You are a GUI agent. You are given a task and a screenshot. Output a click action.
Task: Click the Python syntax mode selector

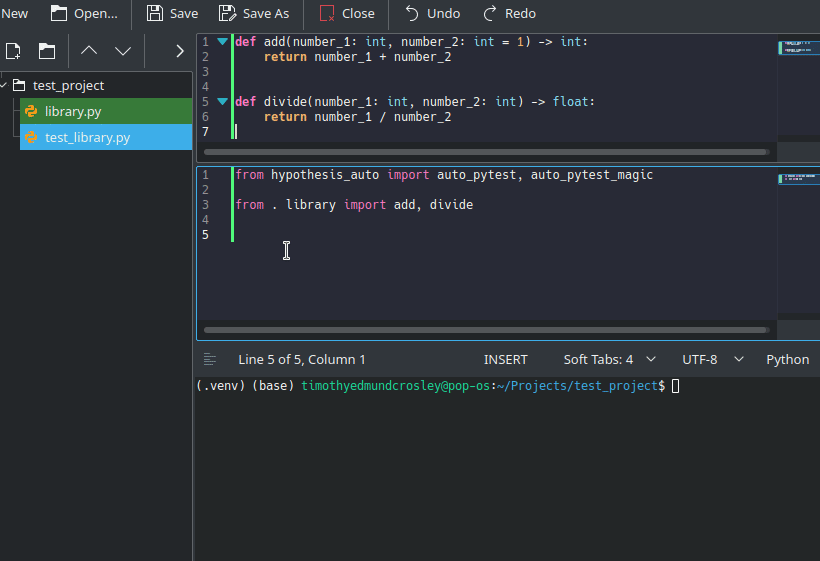point(787,359)
